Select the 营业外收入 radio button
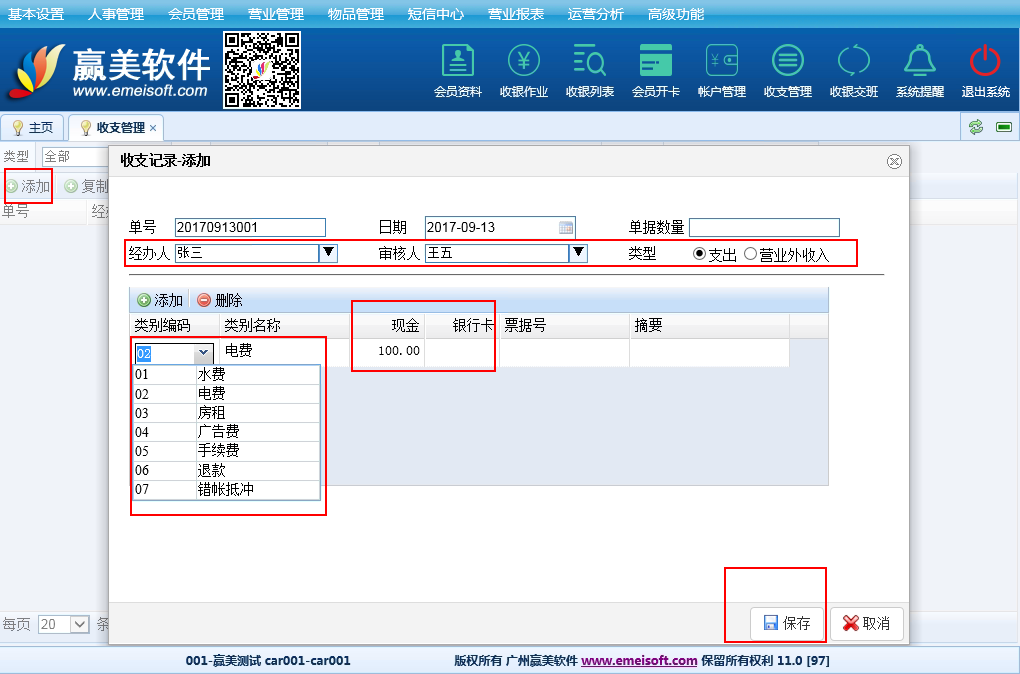This screenshot has height=674, width=1020. [750, 254]
